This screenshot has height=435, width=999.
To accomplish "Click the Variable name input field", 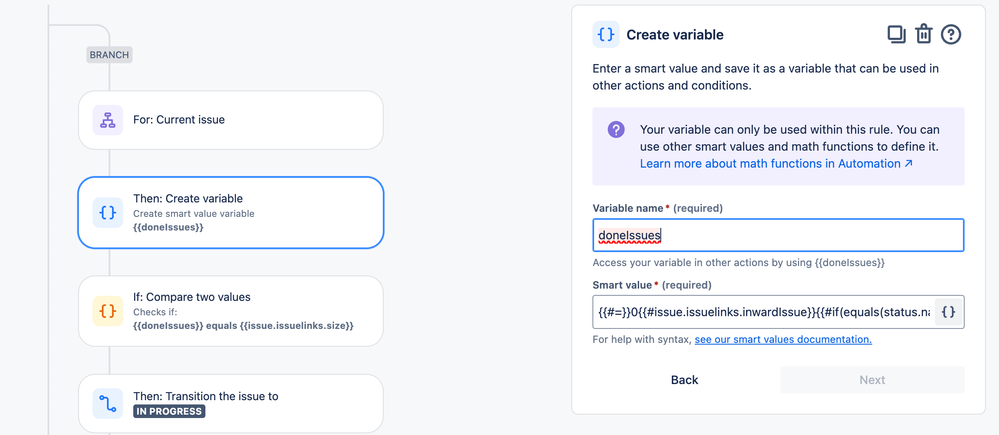I will click(778, 236).
